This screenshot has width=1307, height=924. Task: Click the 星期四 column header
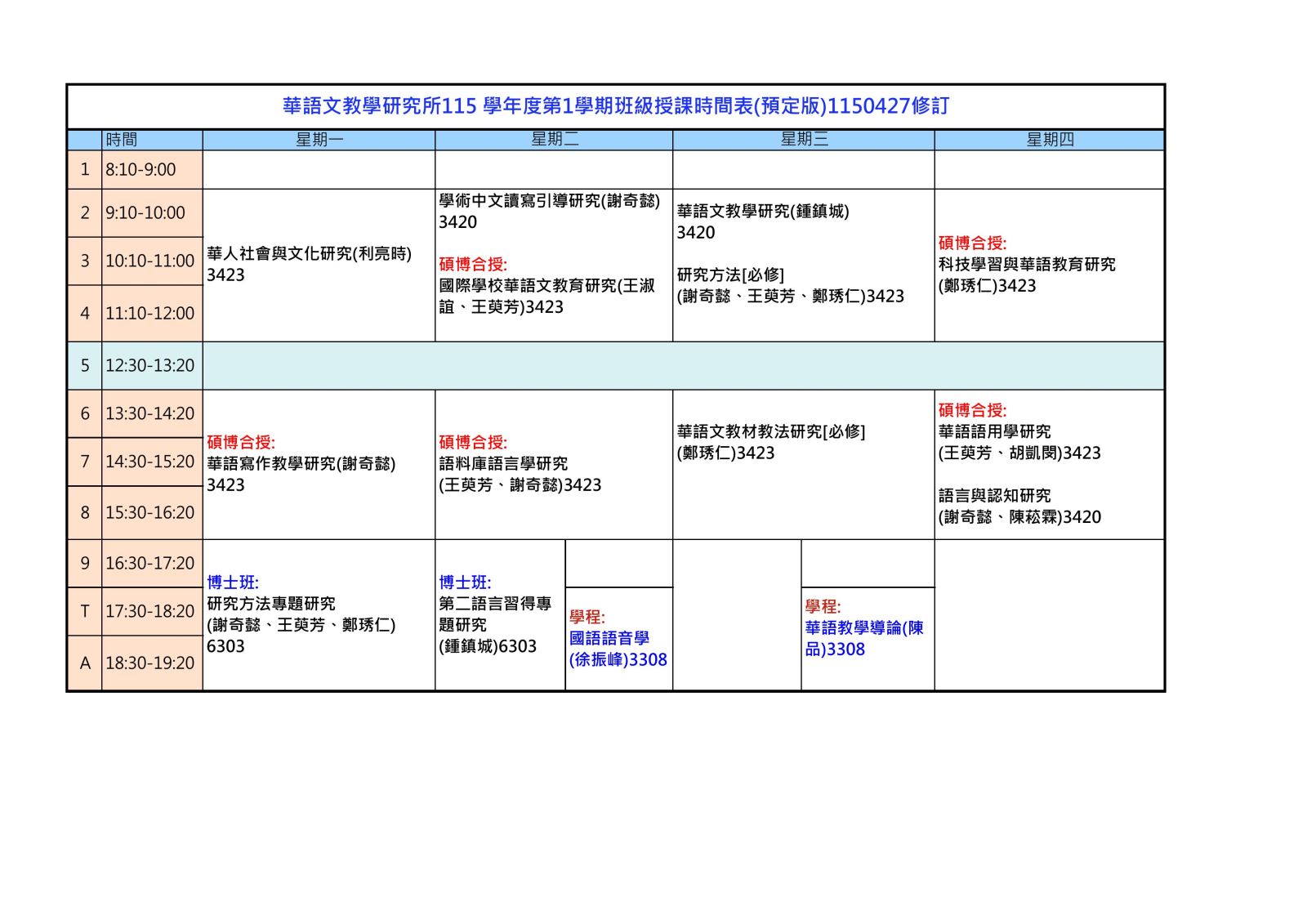point(1049,140)
